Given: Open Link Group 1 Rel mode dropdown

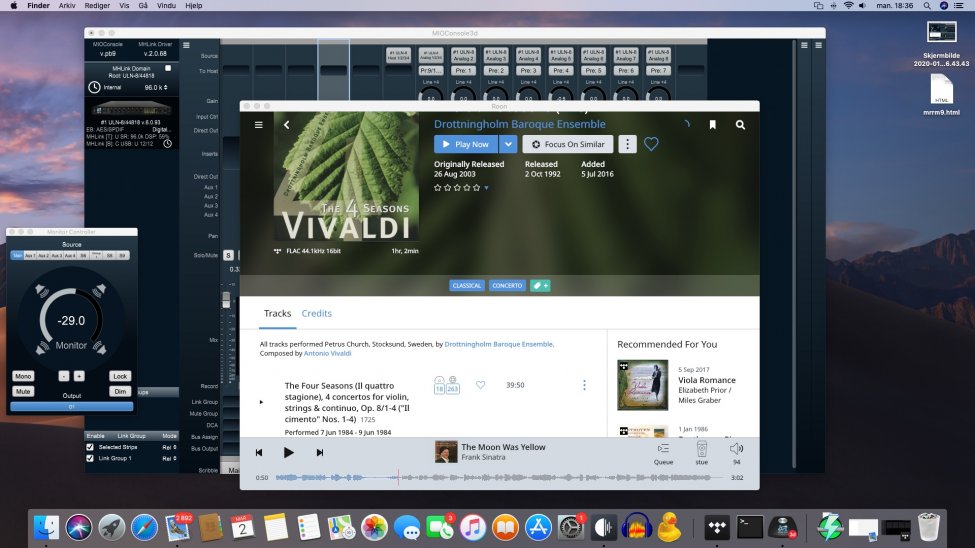Looking at the screenshot, I should pos(169,458).
